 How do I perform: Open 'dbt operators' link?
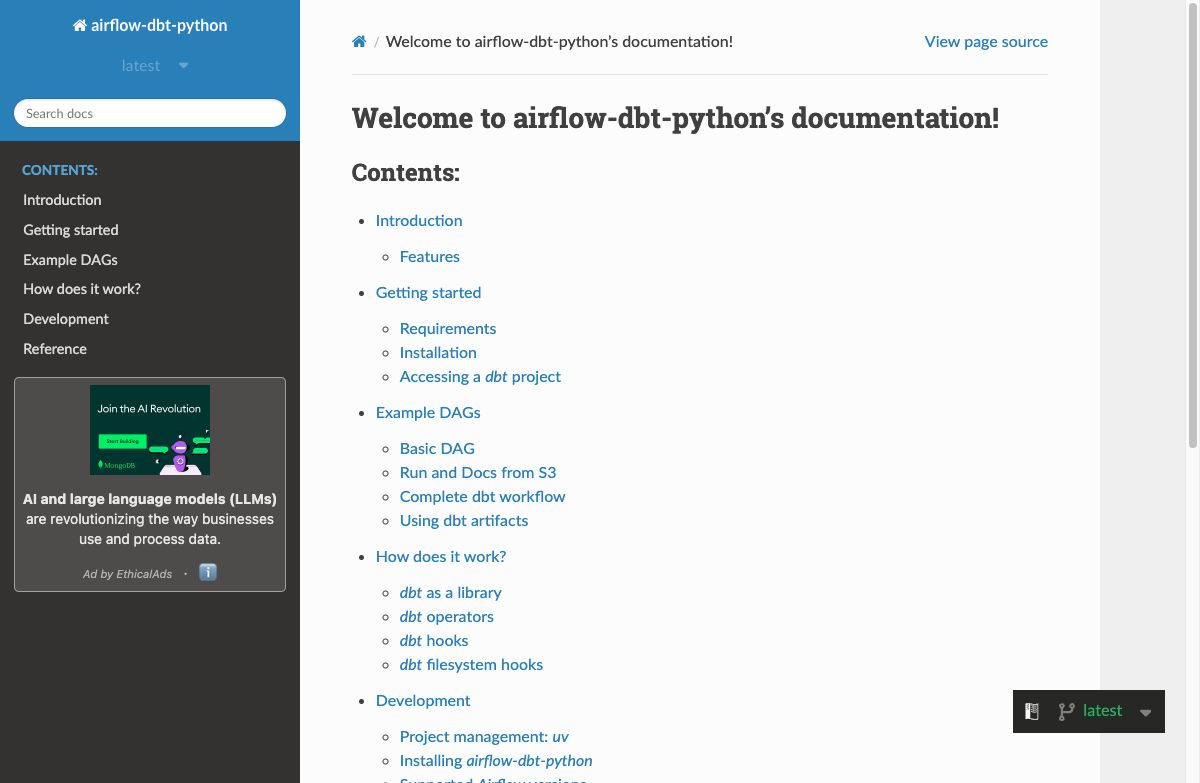click(447, 617)
